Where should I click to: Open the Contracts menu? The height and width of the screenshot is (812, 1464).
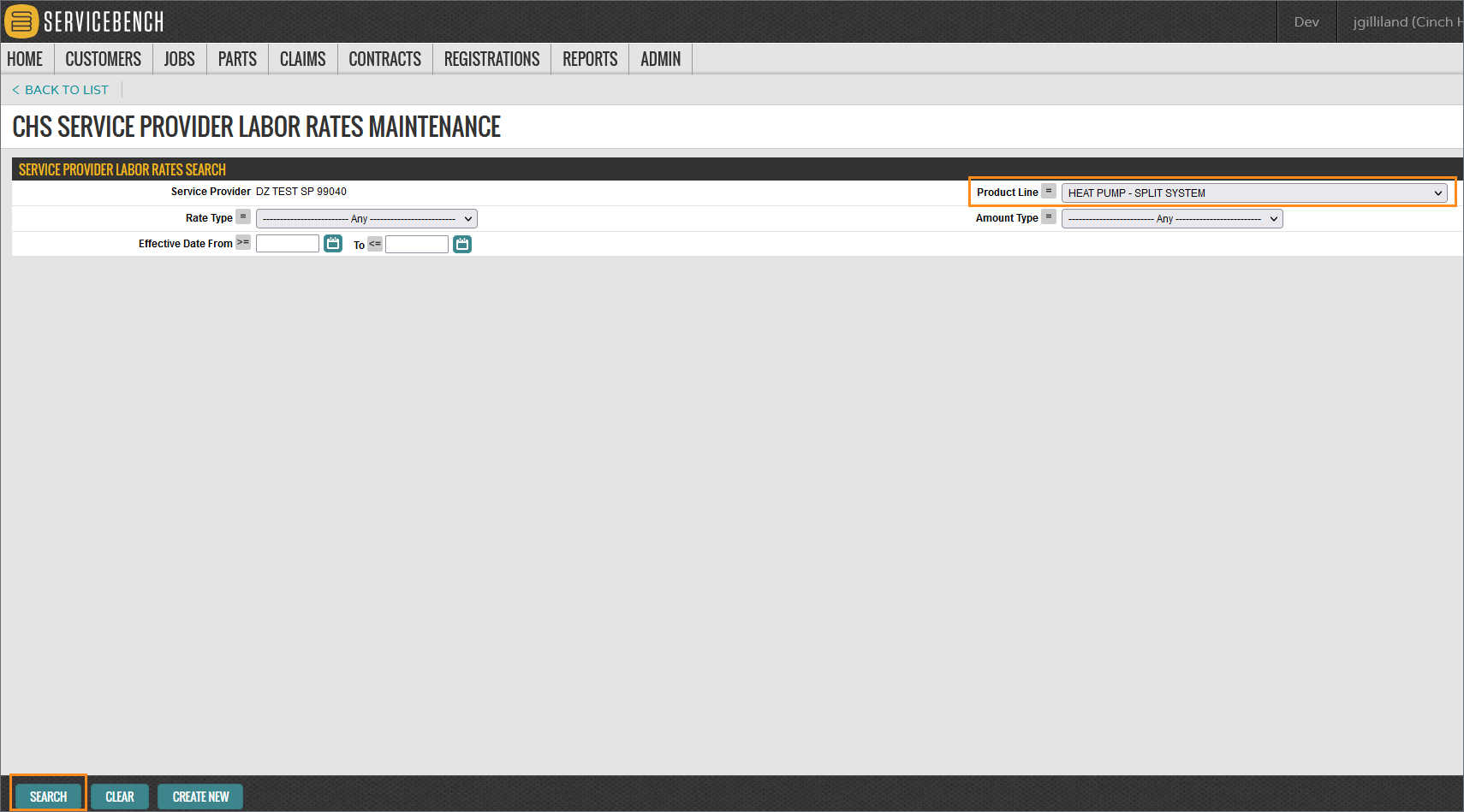pos(385,59)
